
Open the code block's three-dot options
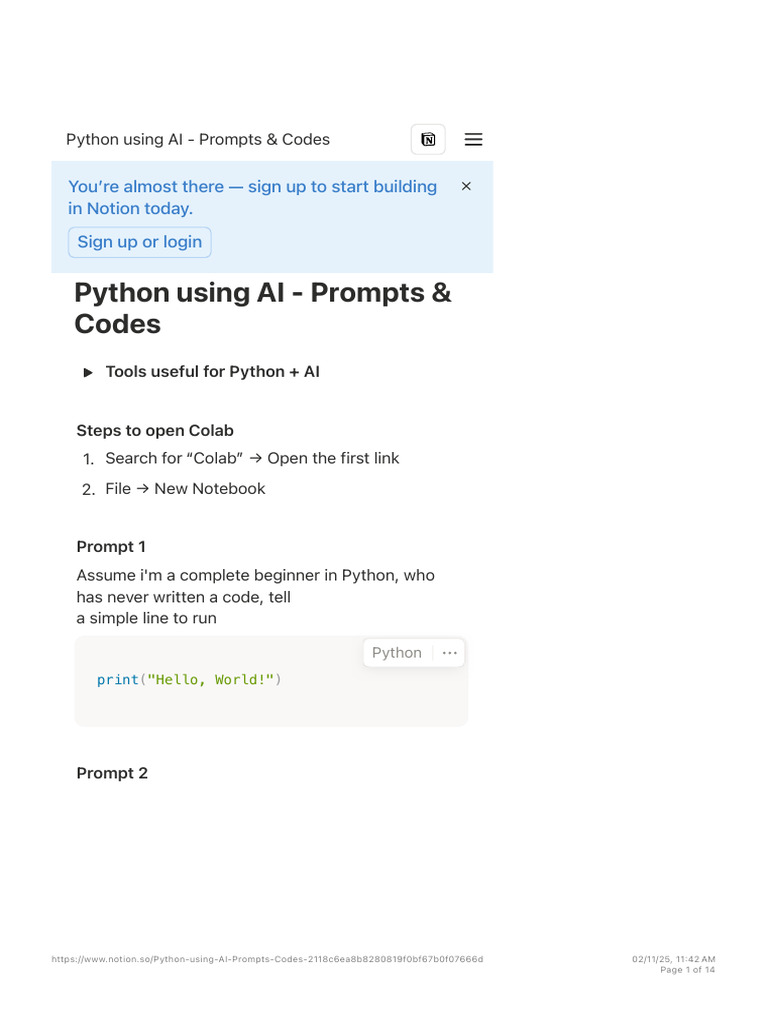[x=450, y=653]
